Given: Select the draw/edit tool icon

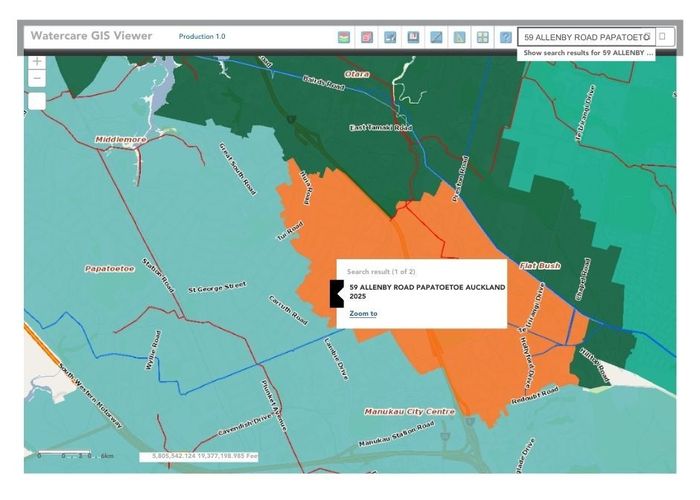Looking at the screenshot, I should [x=390, y=37].
